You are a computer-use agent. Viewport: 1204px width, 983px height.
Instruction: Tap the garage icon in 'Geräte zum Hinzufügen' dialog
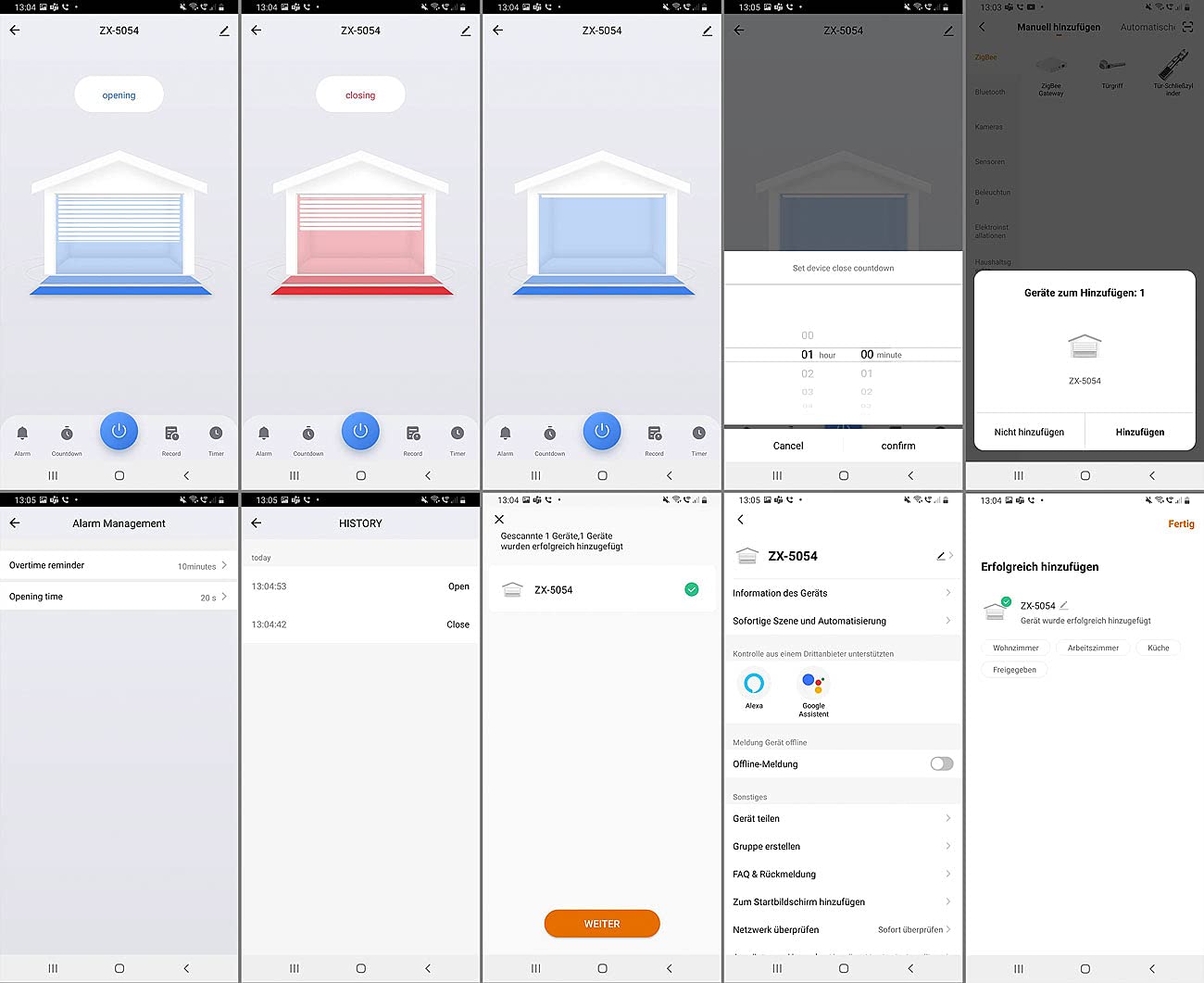click(1085, 347)
